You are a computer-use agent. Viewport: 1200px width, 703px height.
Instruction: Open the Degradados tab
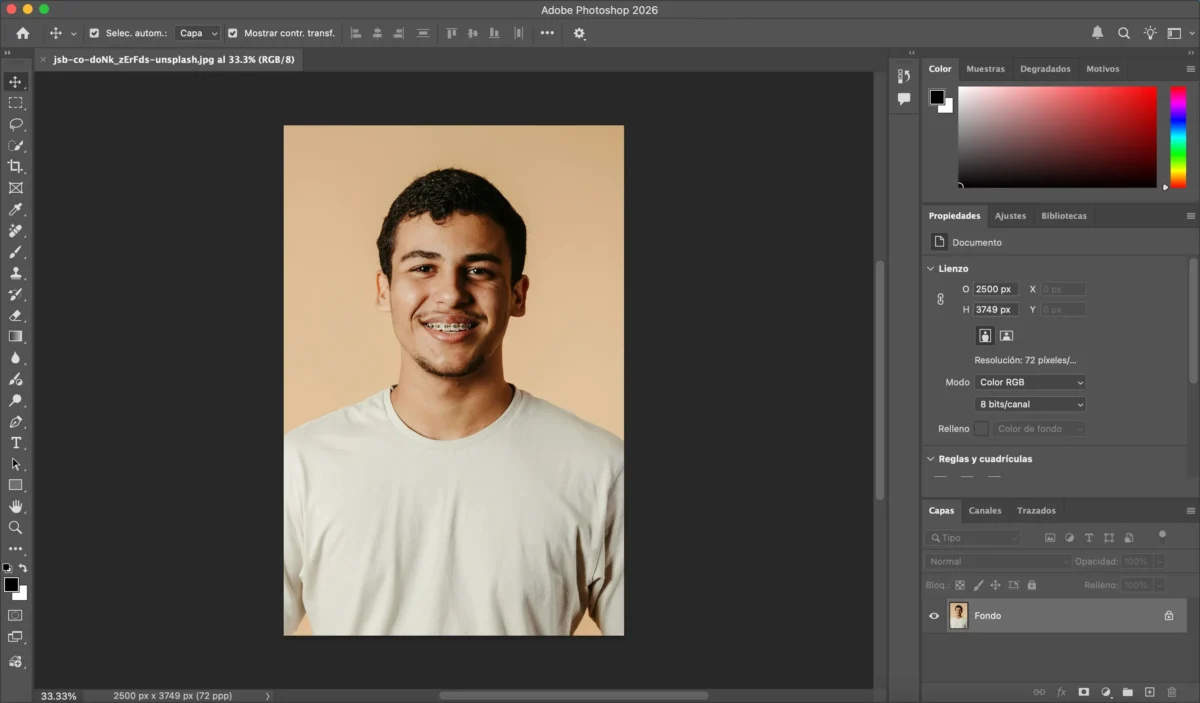[1045, 69]
